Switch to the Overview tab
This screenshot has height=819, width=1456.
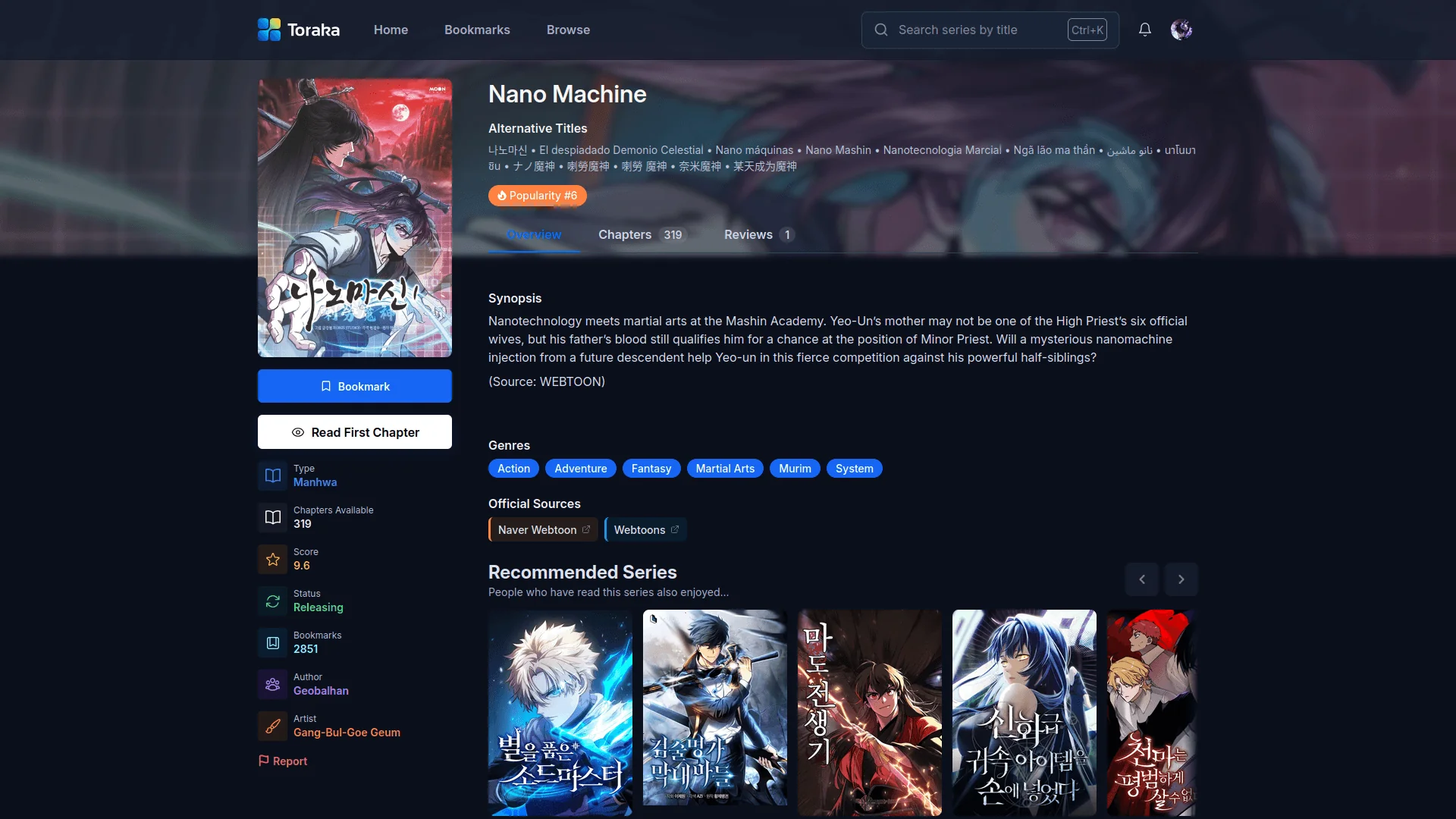tap(534, 235)
